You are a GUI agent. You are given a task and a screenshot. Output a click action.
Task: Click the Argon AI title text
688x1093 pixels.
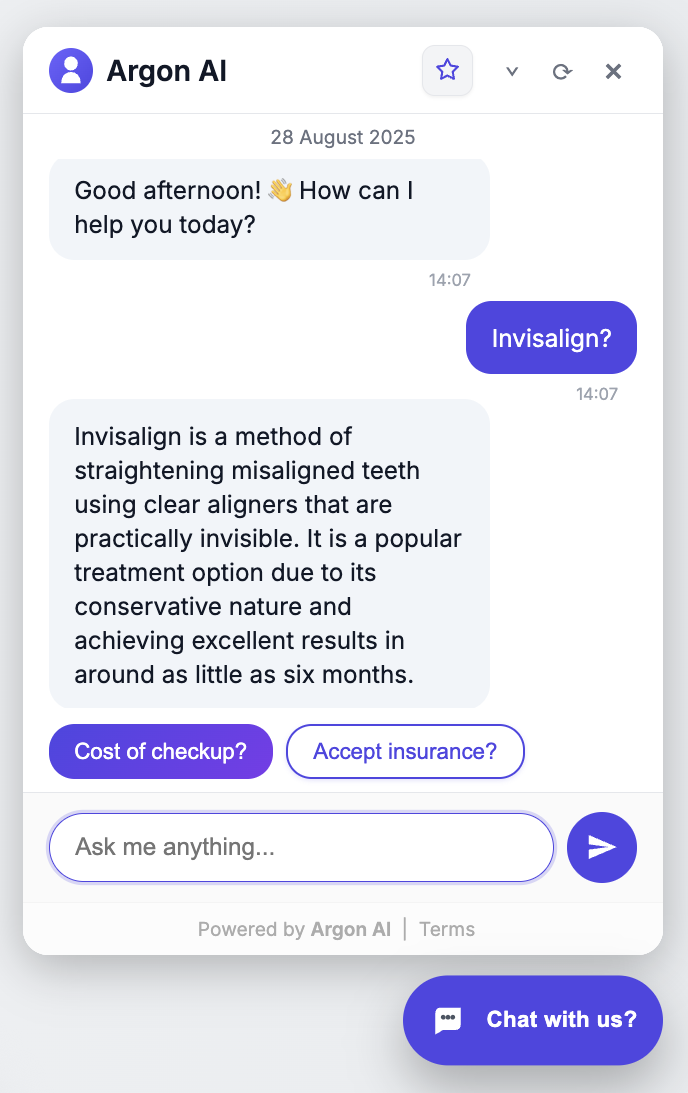tap(166, 70)
